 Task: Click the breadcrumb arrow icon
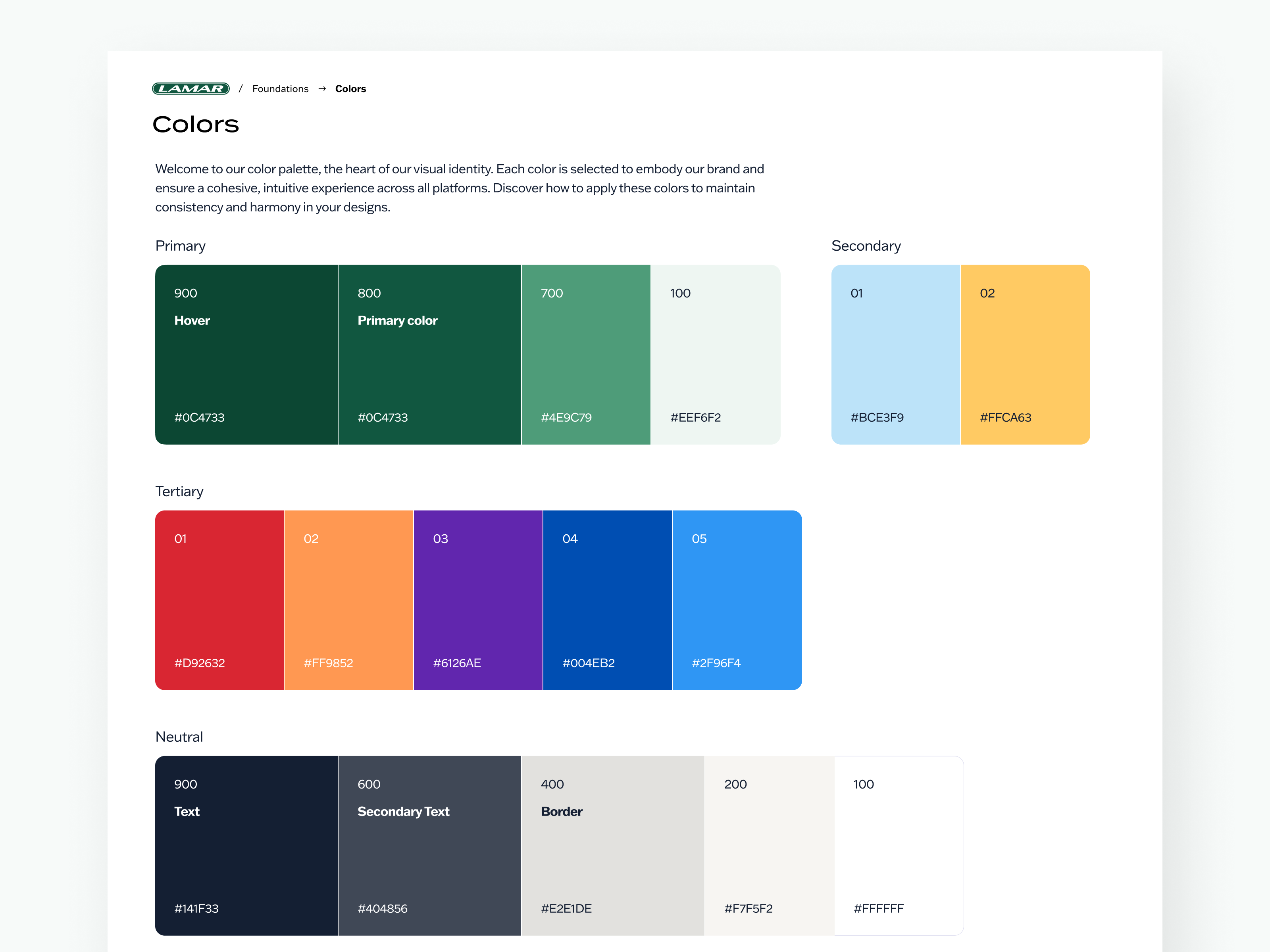click(323, 88)
